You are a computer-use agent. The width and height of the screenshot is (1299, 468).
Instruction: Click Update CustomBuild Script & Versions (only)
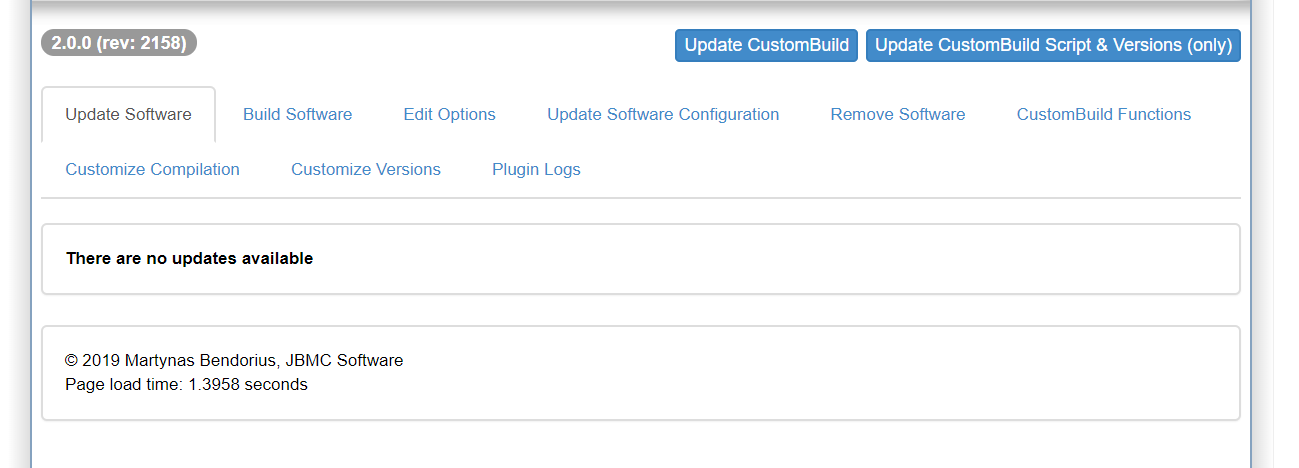tap(1053, 45)
